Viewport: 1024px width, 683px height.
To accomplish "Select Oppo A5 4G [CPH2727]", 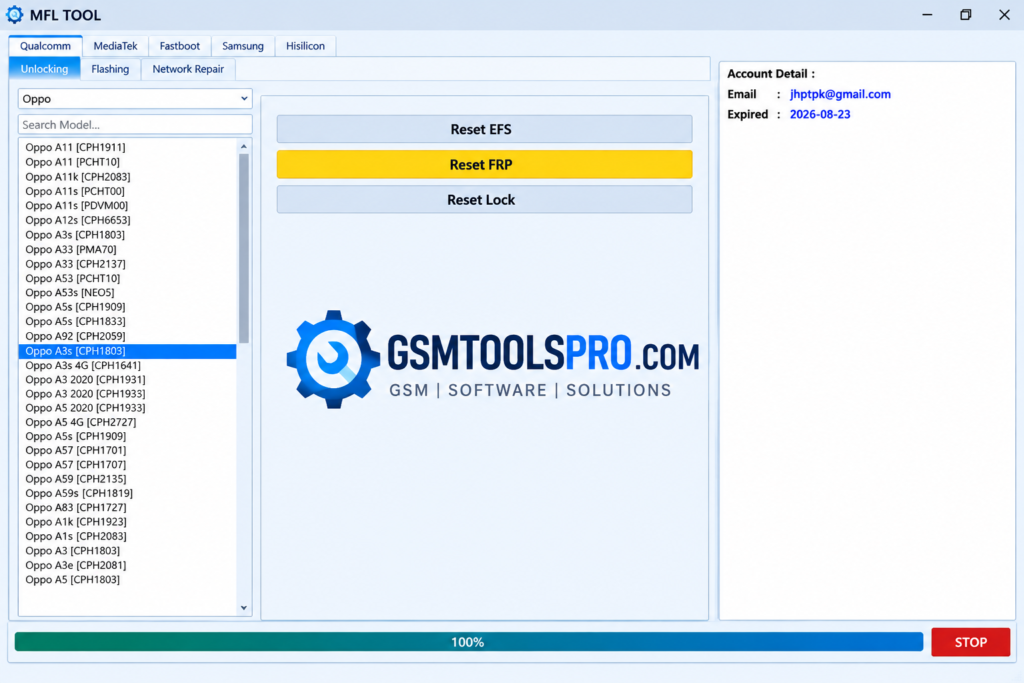I will pos(127,422).
